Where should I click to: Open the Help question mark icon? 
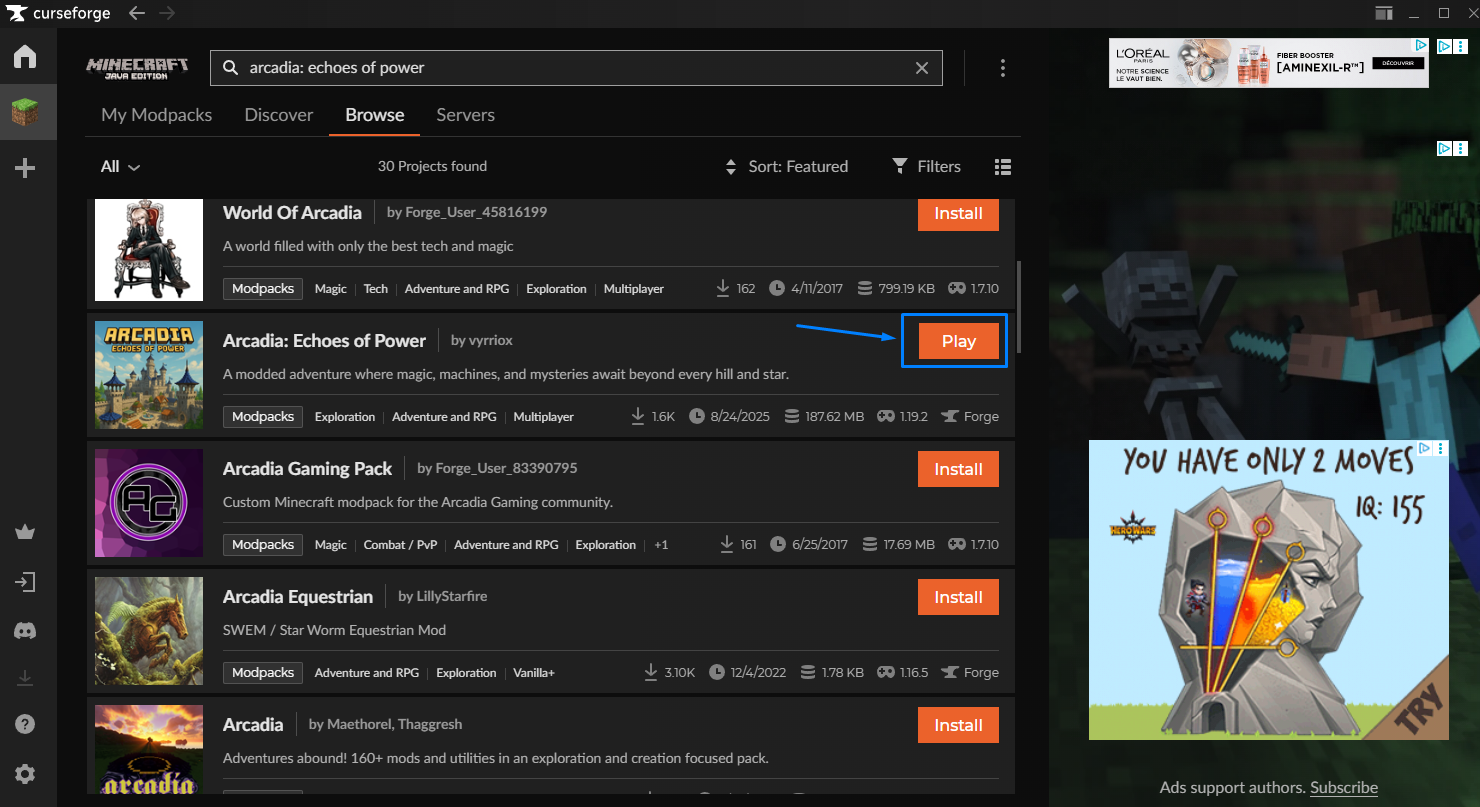(25, 724)
